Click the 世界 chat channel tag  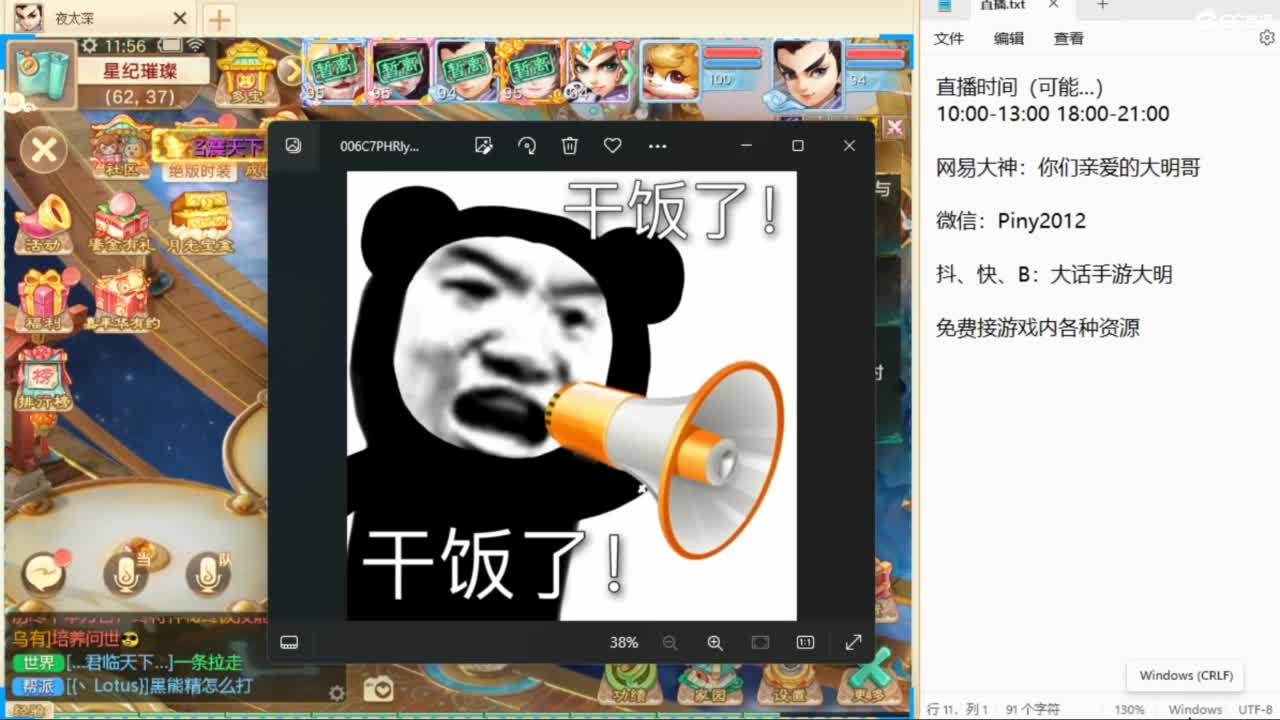click(39, 663)
